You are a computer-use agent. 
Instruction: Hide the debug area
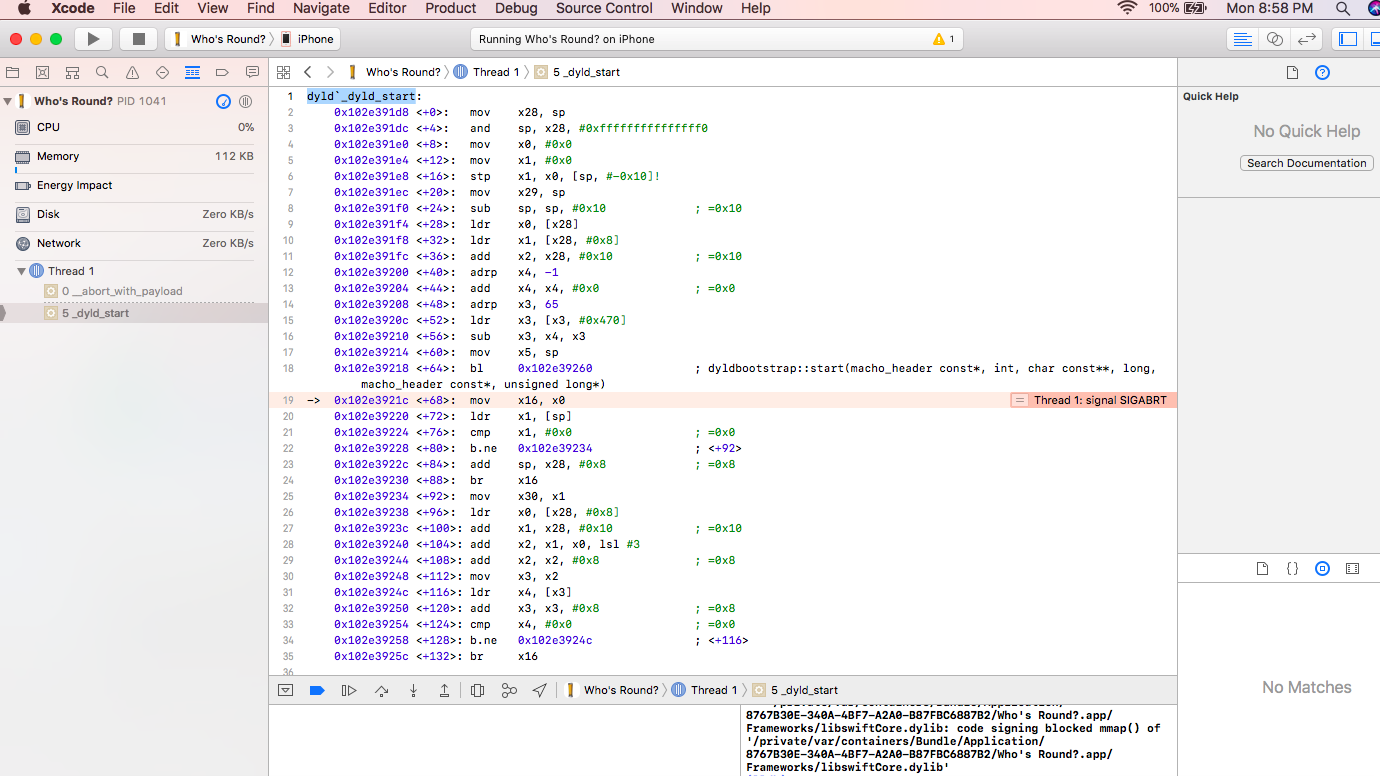click(x=286, y=690)
